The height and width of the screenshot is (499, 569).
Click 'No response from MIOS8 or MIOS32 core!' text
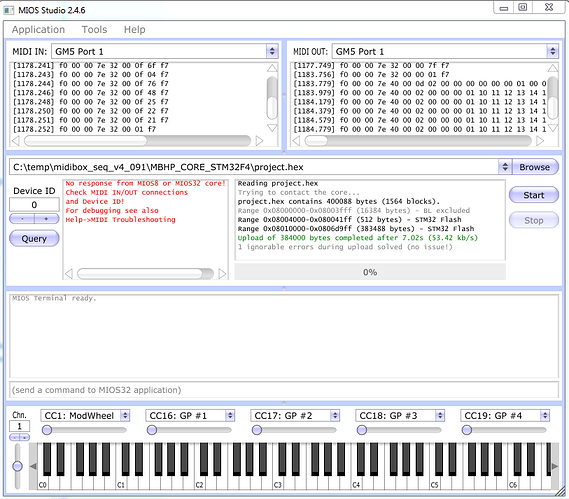point(146,183)
